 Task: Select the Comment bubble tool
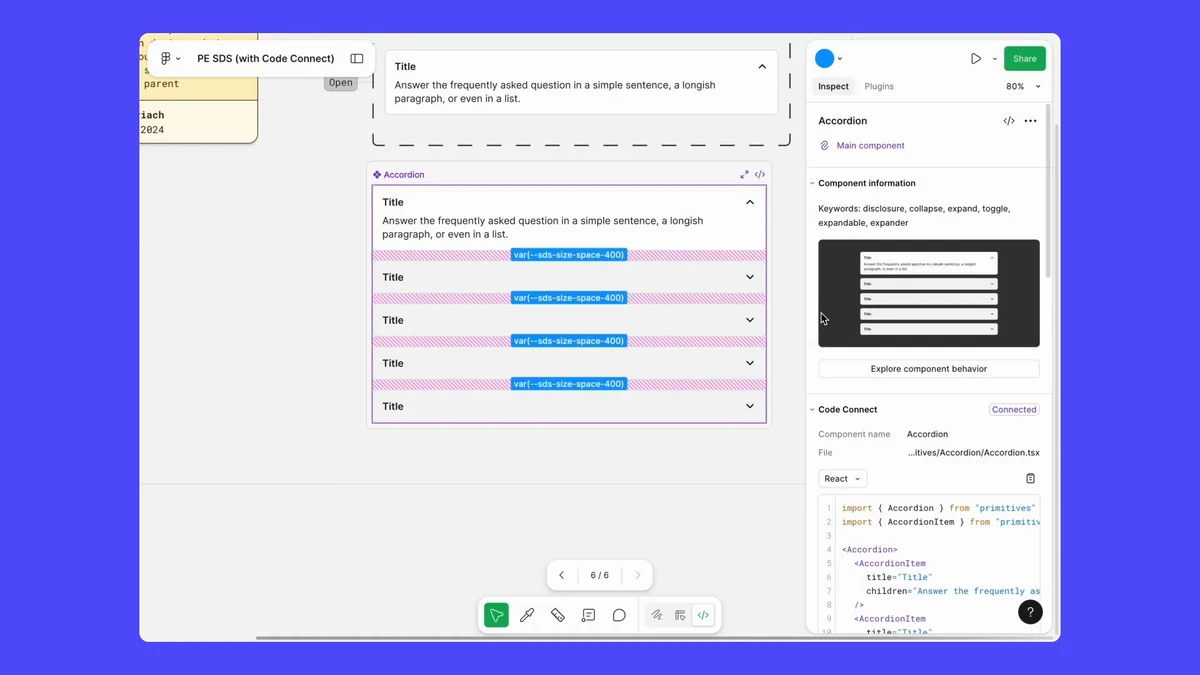(x=619, y=614)
